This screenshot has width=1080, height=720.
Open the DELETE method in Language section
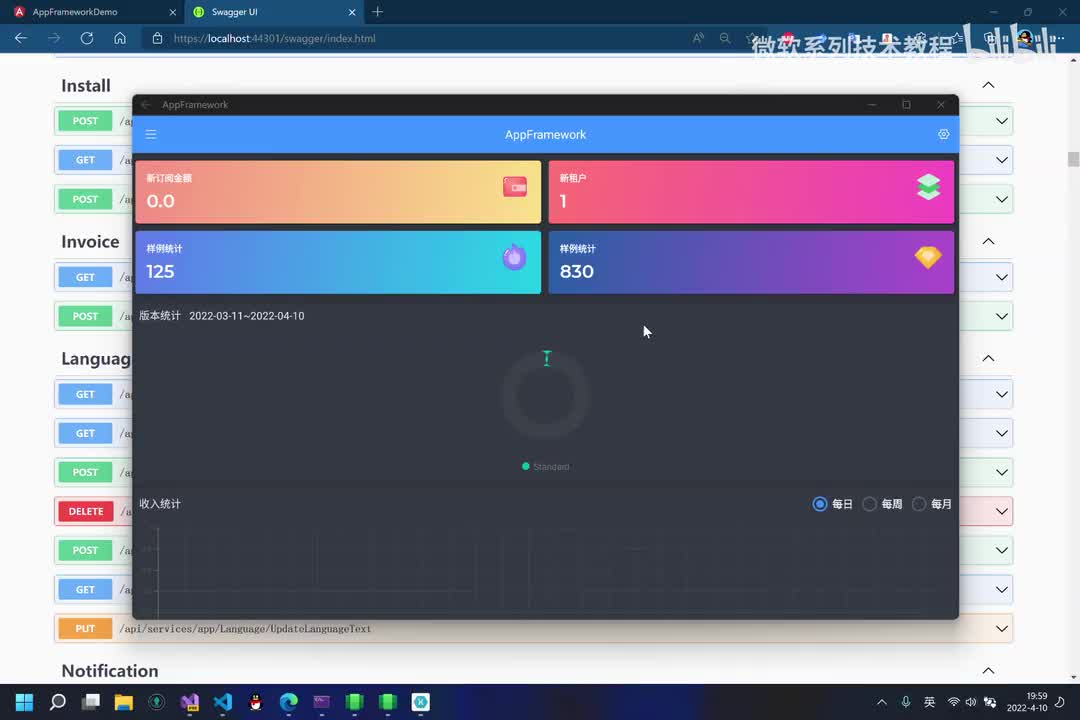pyautogui.click(x=85, y=511)
